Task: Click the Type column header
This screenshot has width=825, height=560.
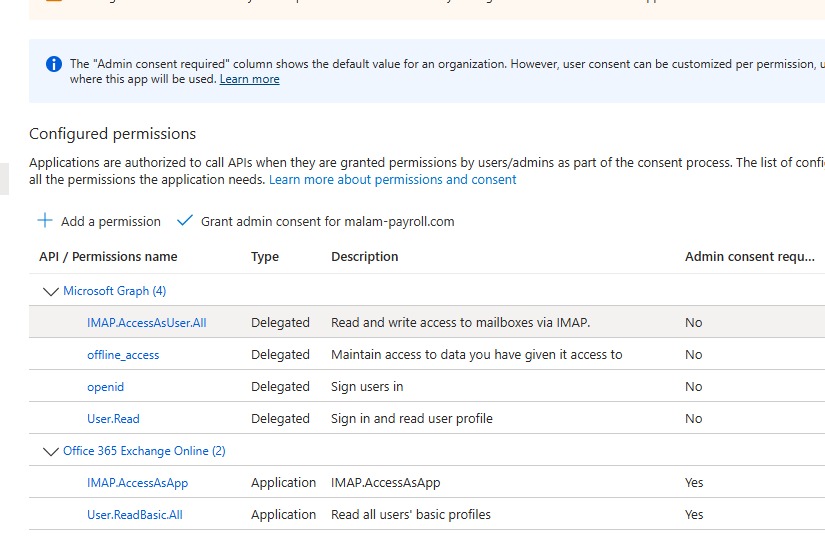Action: (265, 257)
